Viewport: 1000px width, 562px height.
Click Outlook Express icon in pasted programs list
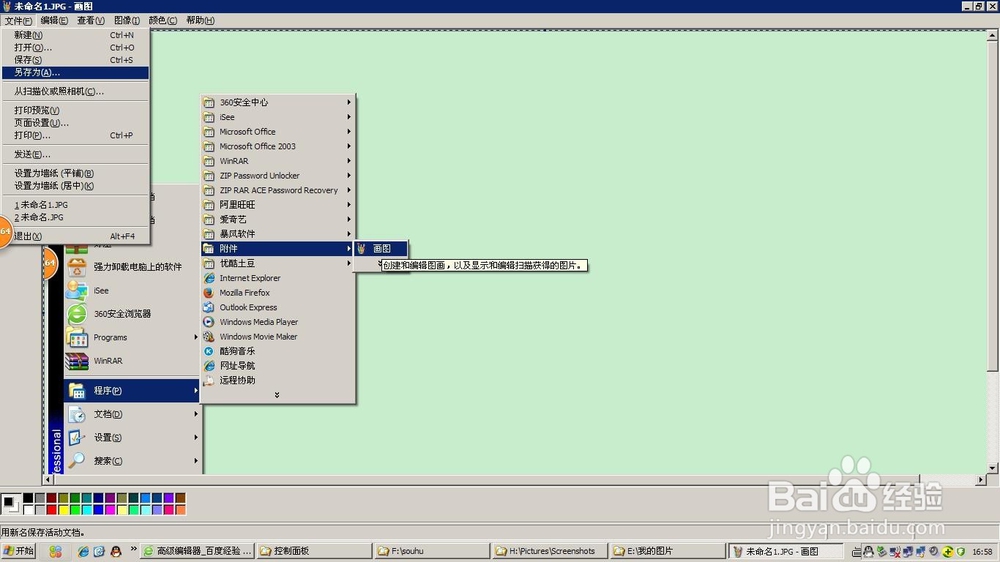click(x=209, y=307)
